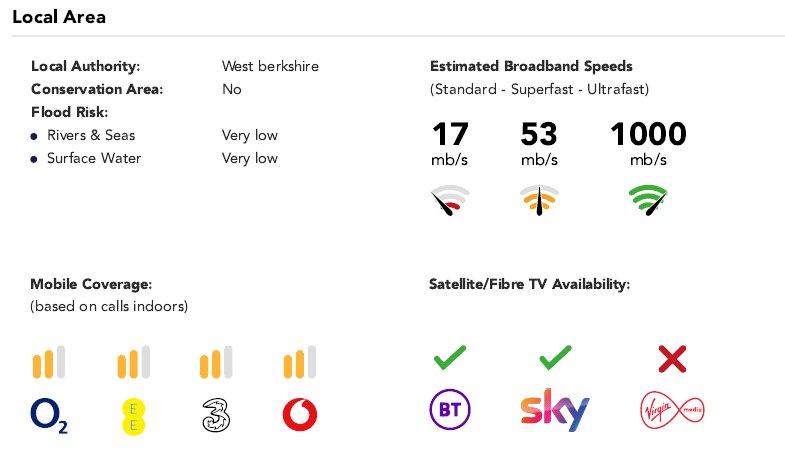Click the green Ultrafast wifi gauge icon
Image resolution: width=785 pixels, height=455 pixels.
[648, 200]
